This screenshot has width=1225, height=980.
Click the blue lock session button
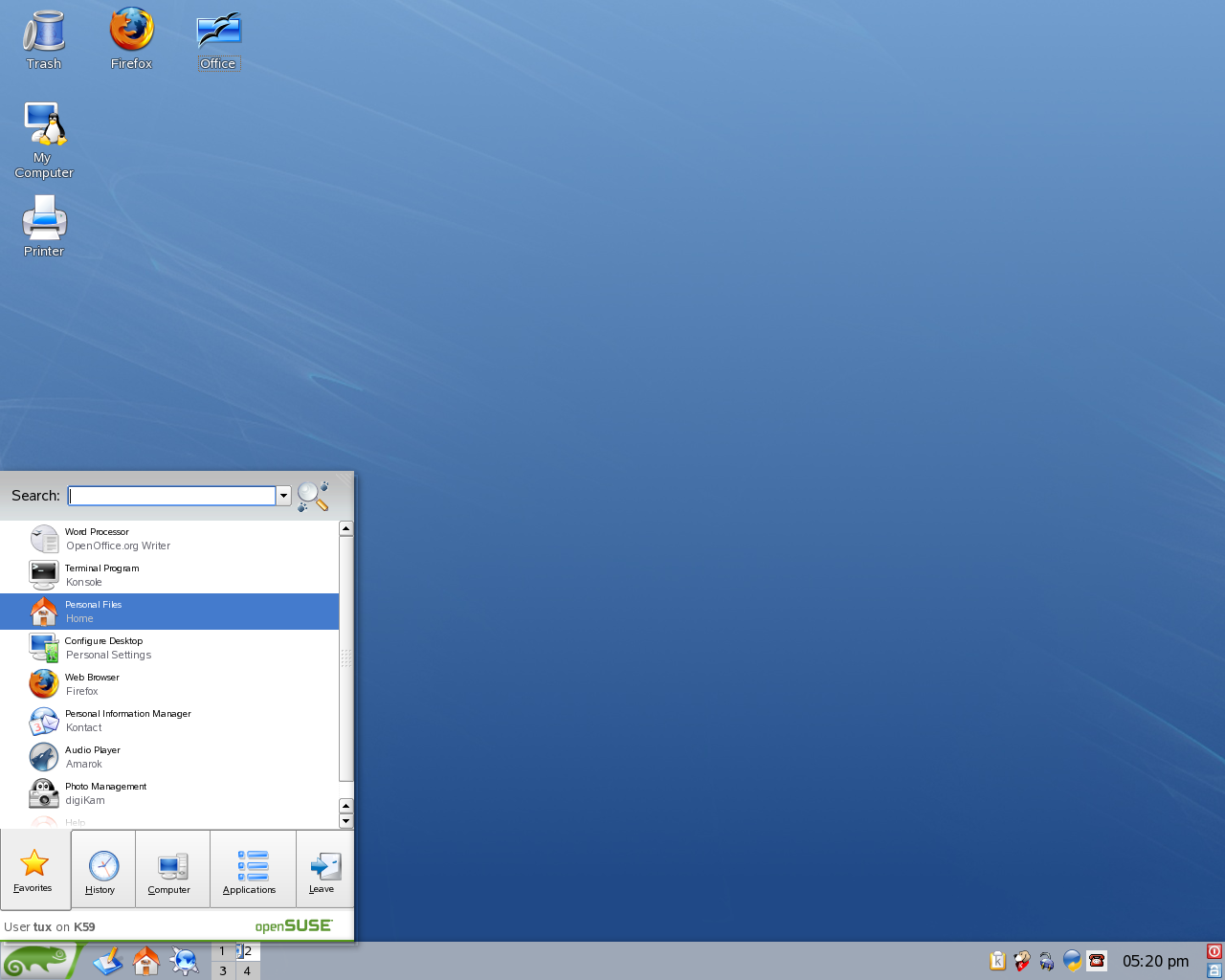[1214, 970]
